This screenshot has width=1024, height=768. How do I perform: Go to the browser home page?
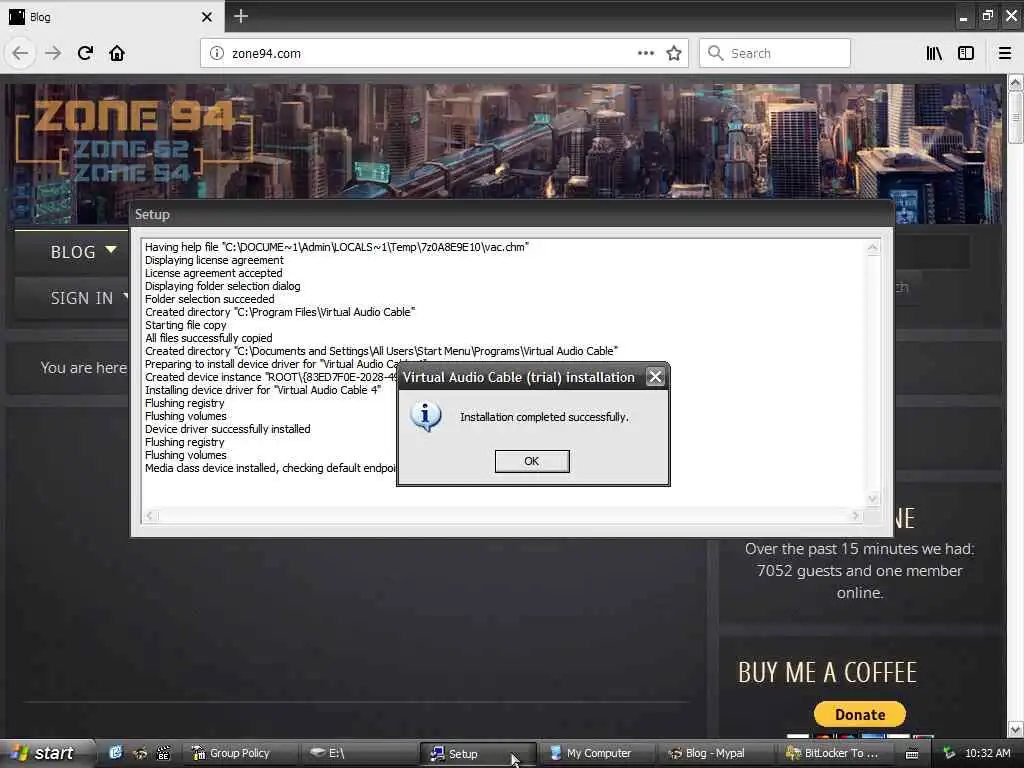pyautogui.click(x=117, y=53)
